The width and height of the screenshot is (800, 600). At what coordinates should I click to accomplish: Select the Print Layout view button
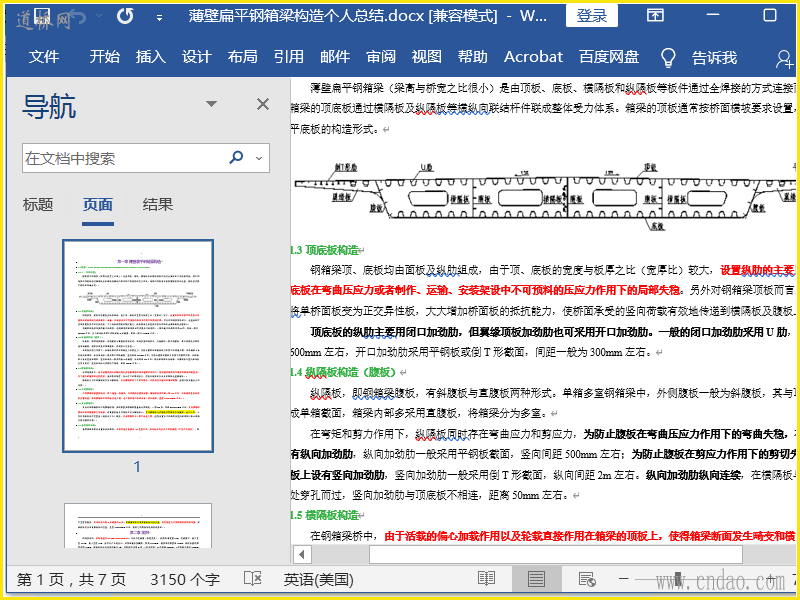click(536, 579)
